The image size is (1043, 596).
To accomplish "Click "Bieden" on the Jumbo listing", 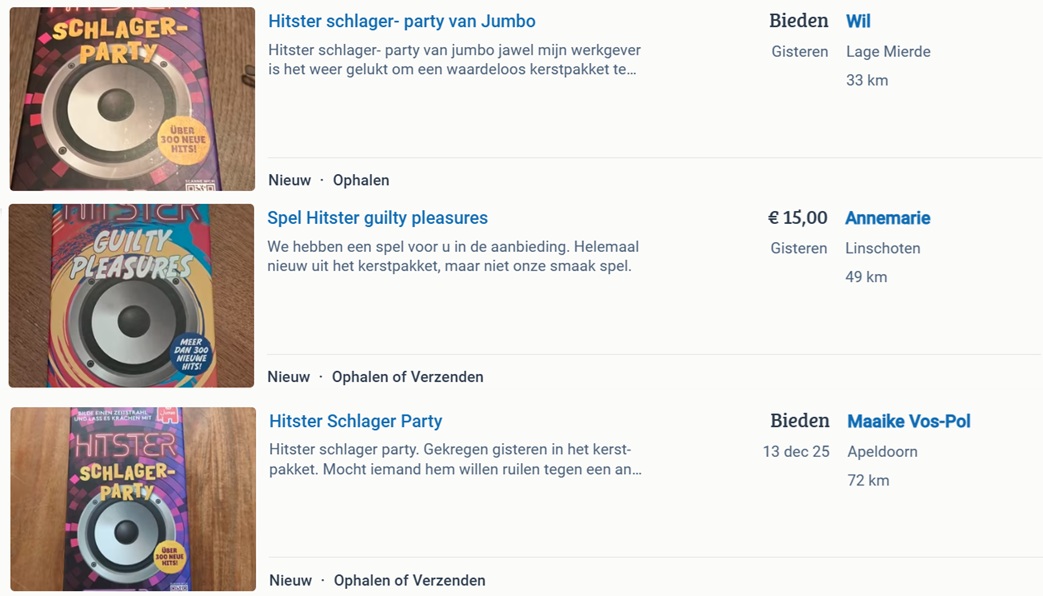I will tap(798, 21).
